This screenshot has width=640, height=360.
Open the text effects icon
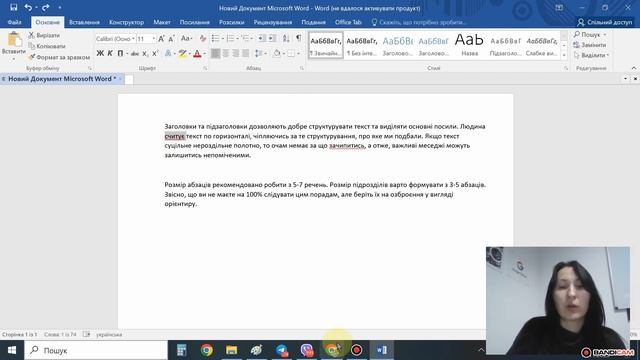click(x=168, y=53)
